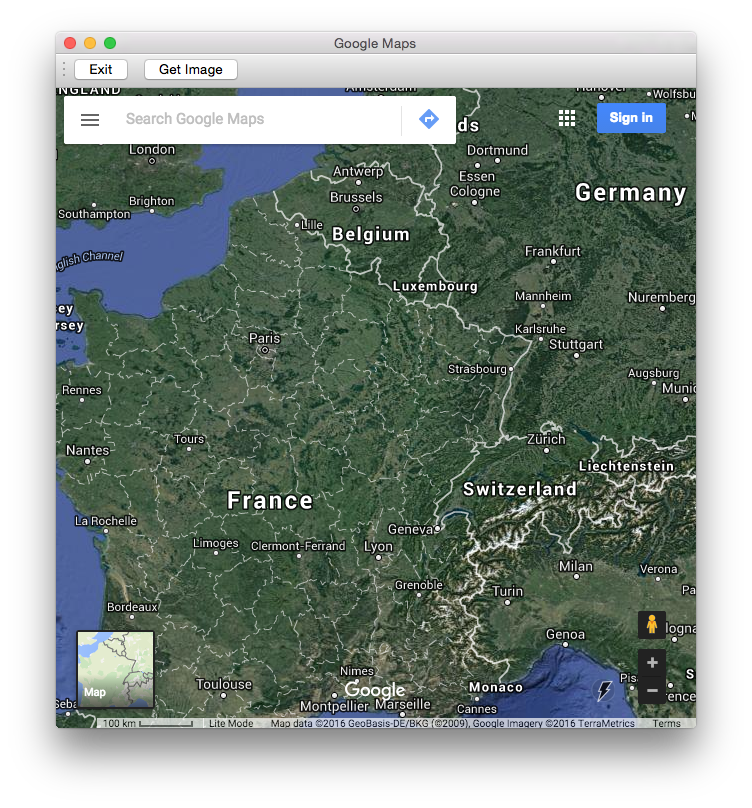Click the Geneva city label
This screenshot has height=808, width=752.
411,529
